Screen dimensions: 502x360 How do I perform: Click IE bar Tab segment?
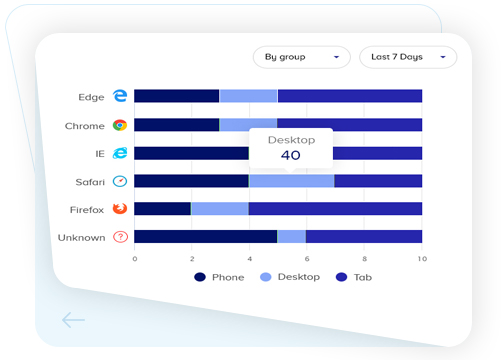click(378, 153)
